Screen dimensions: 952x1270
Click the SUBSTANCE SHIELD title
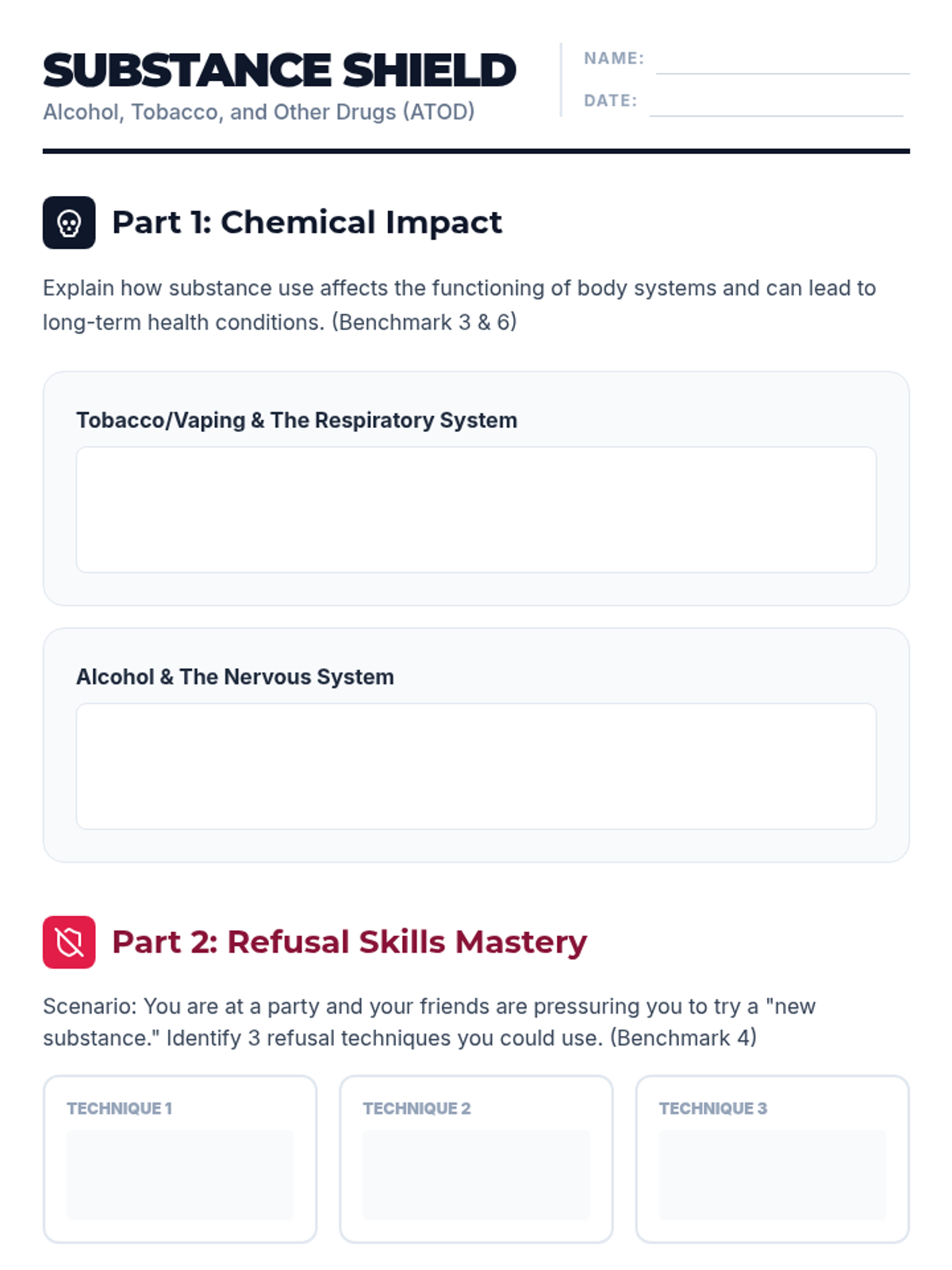279,70
